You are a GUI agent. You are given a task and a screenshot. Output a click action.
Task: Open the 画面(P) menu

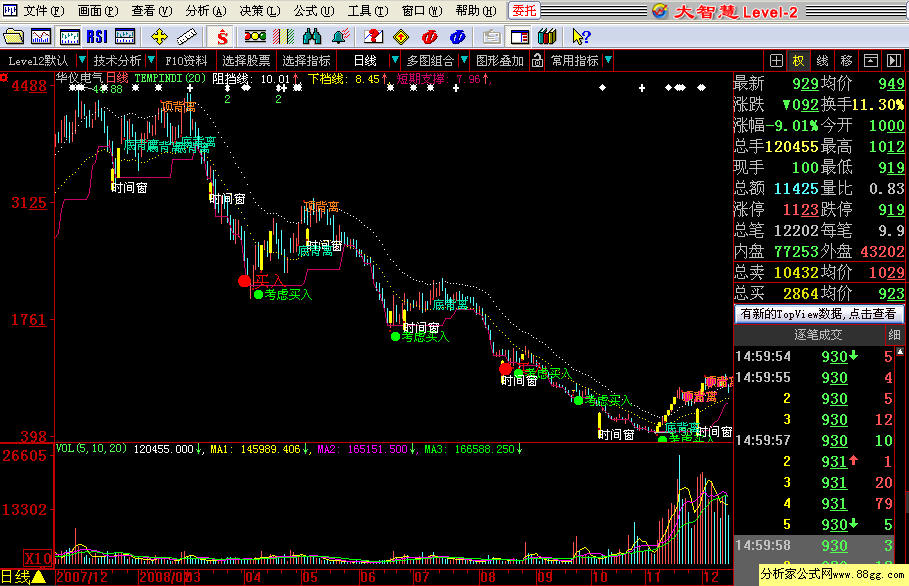click(98, 11)
